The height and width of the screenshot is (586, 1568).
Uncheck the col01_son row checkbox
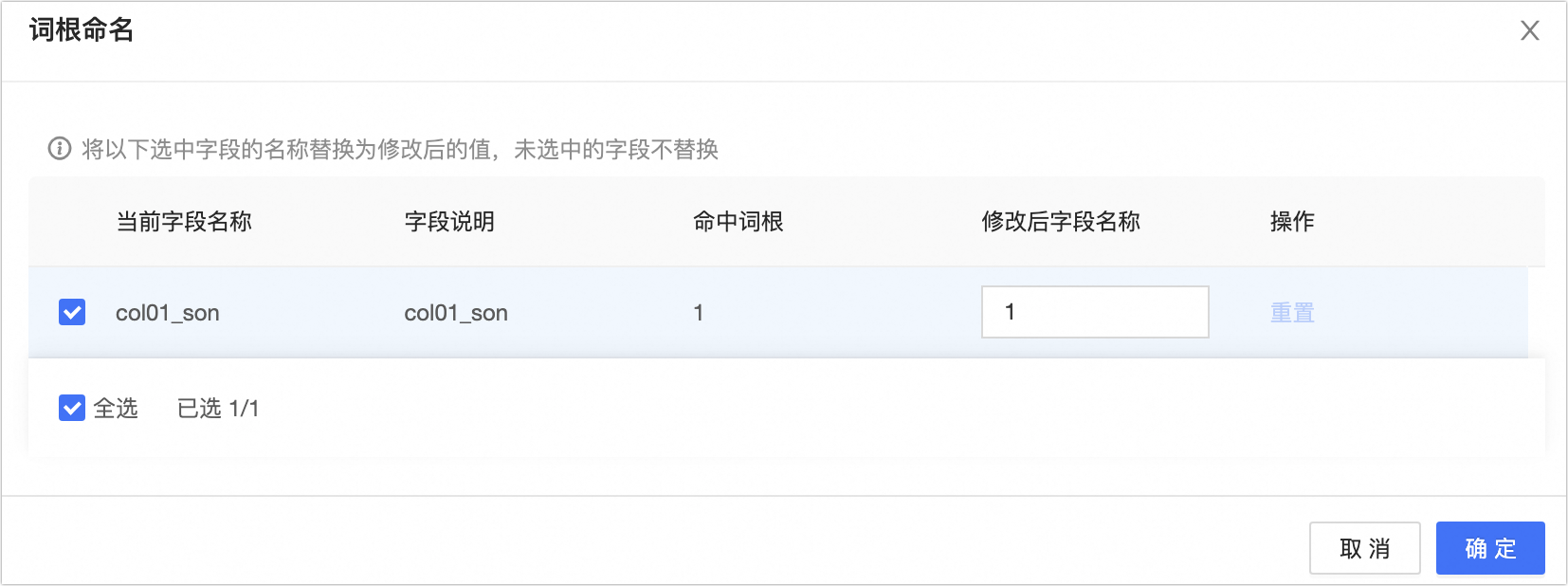pyautogui.click(x=72, y=312)
